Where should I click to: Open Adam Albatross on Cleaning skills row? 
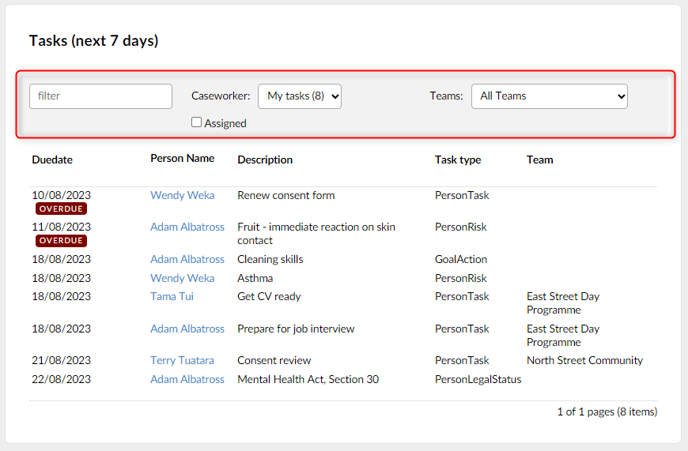click(x=187, y=259)
